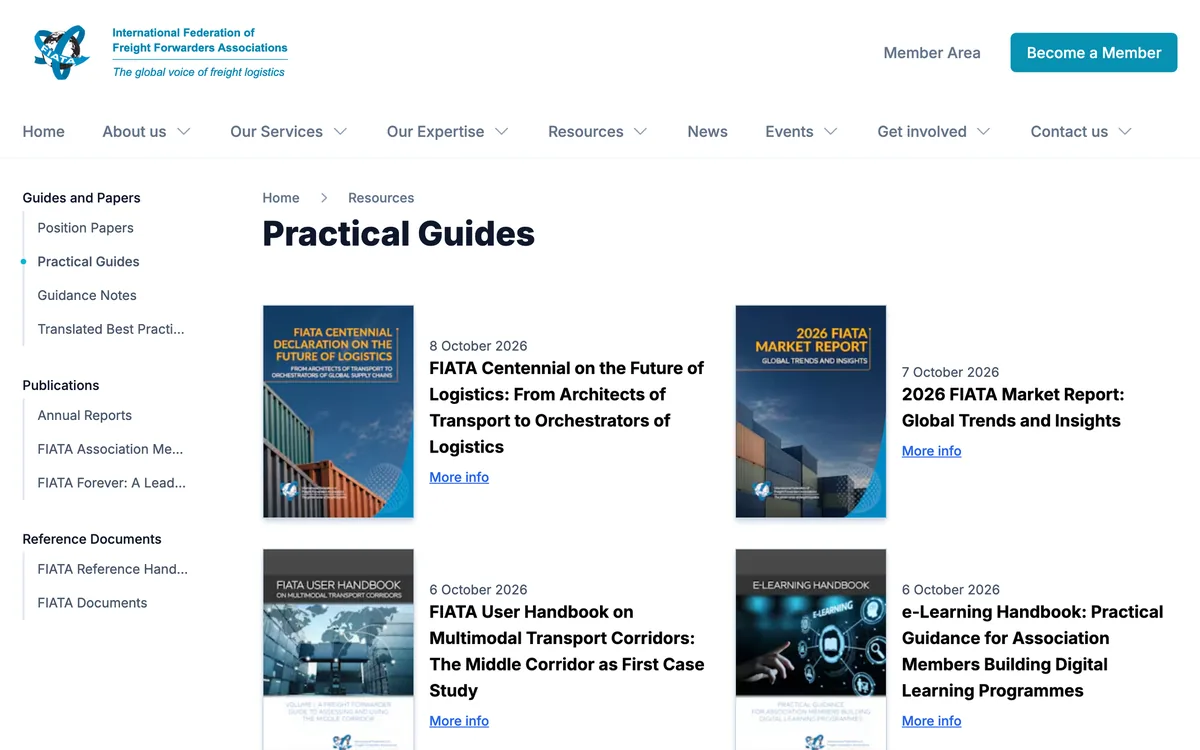The width and height of the screenshot is (1200, 750).
Task: Open the Home menu item
Action: tap(43, 131)
